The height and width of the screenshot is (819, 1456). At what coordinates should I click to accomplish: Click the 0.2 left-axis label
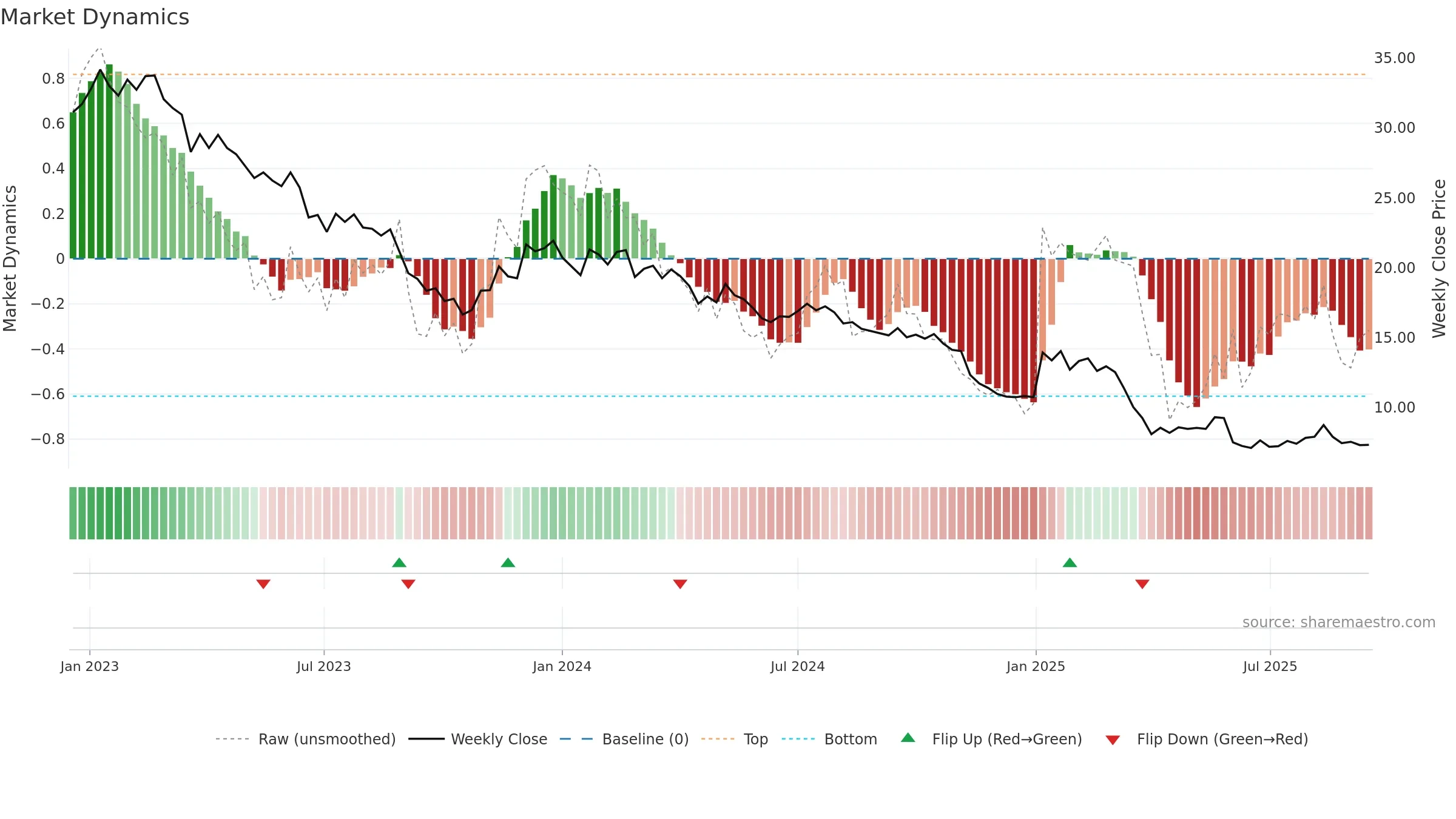coord(53,214)
